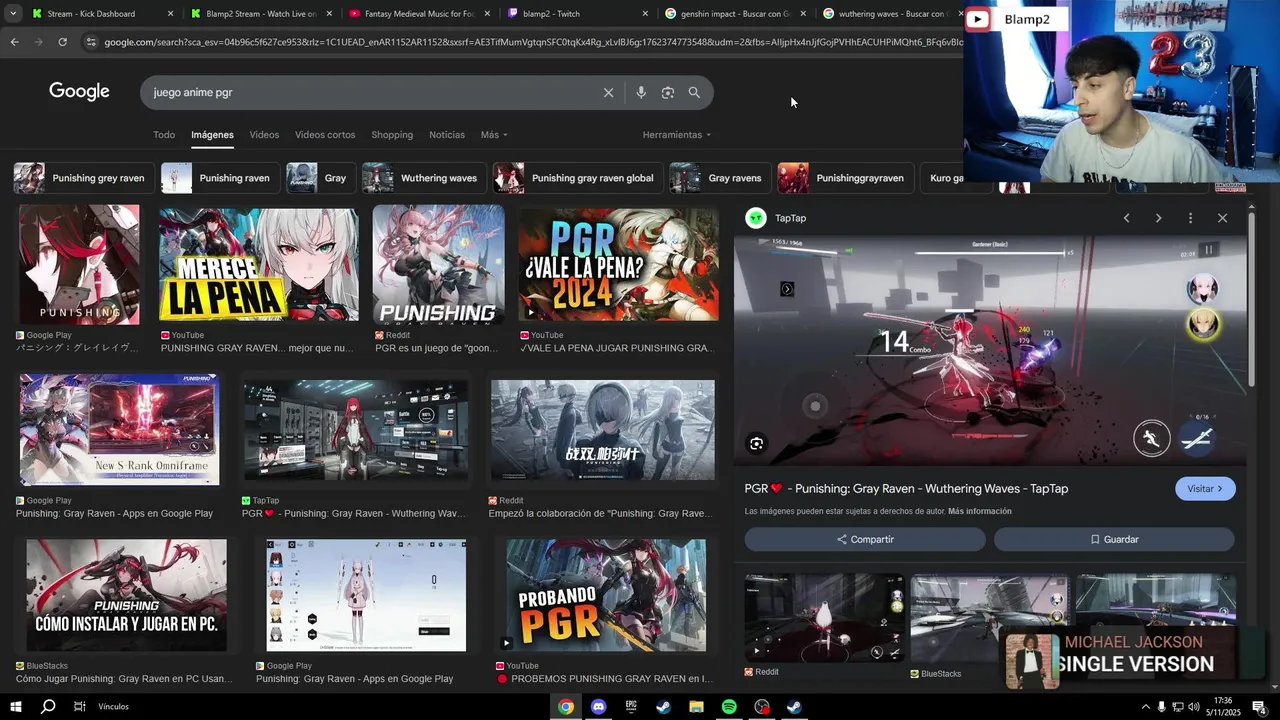
Task: Show next image in TapTap preview
Action: point(1158,218)
